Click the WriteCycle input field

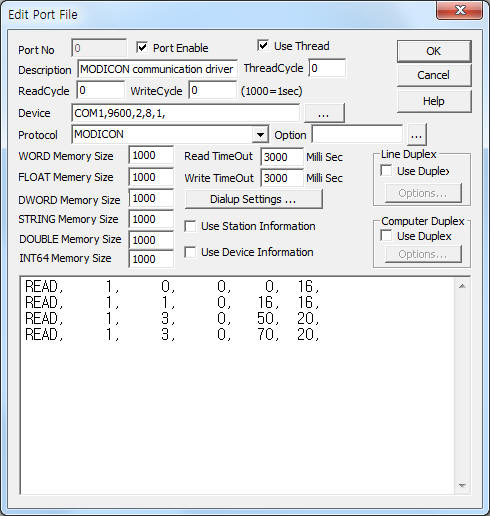213,90
